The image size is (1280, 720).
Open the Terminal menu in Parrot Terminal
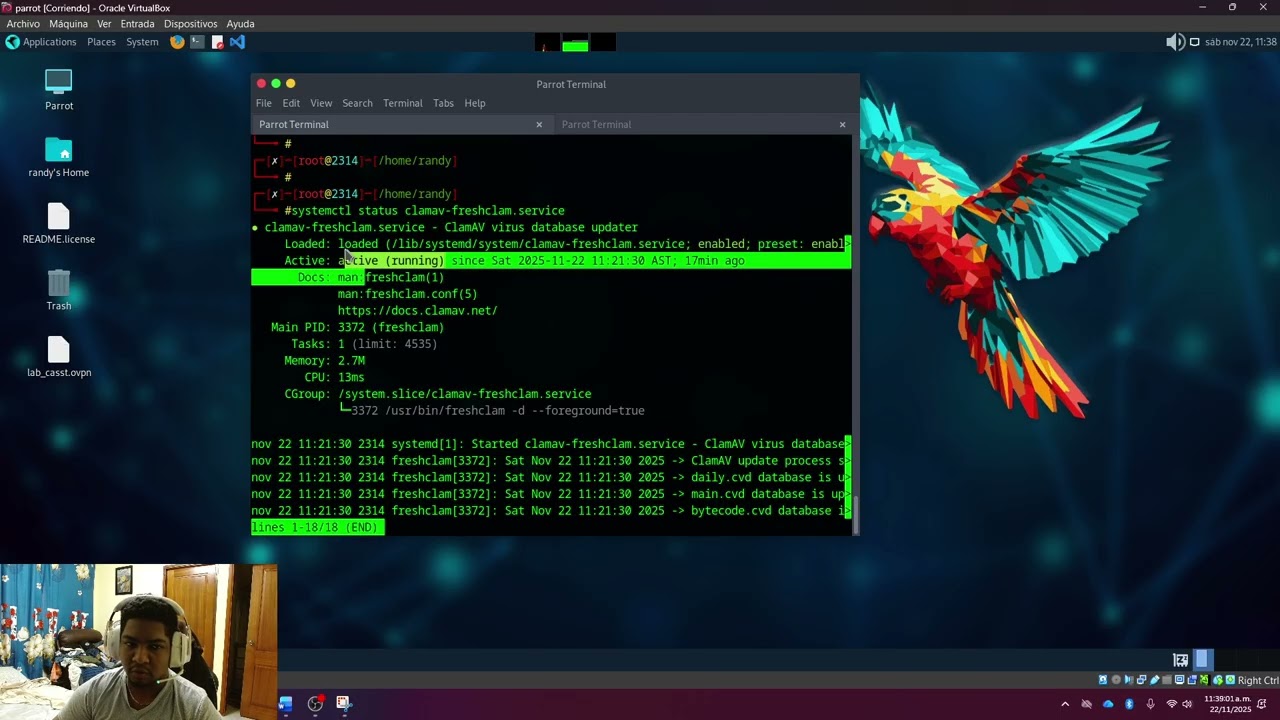point(402,103)
